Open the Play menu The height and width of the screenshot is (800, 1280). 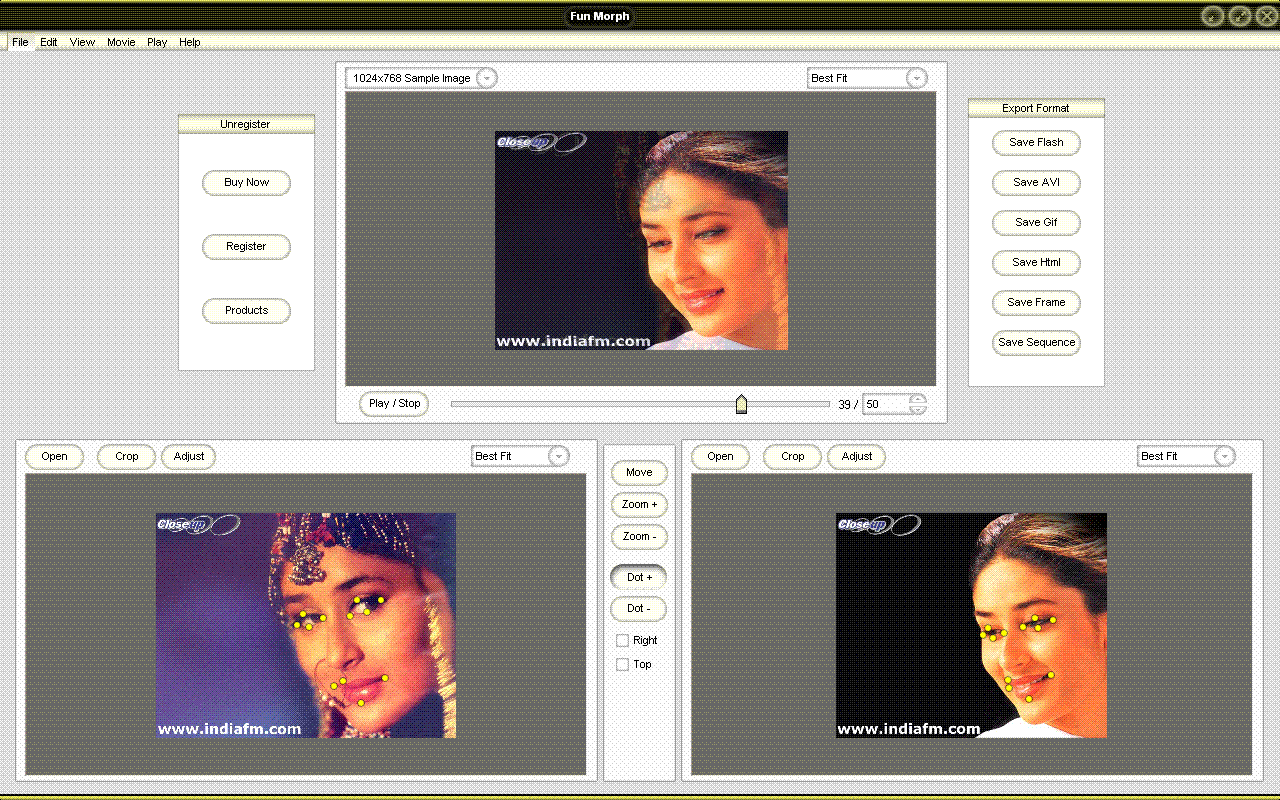click(157, 42)
